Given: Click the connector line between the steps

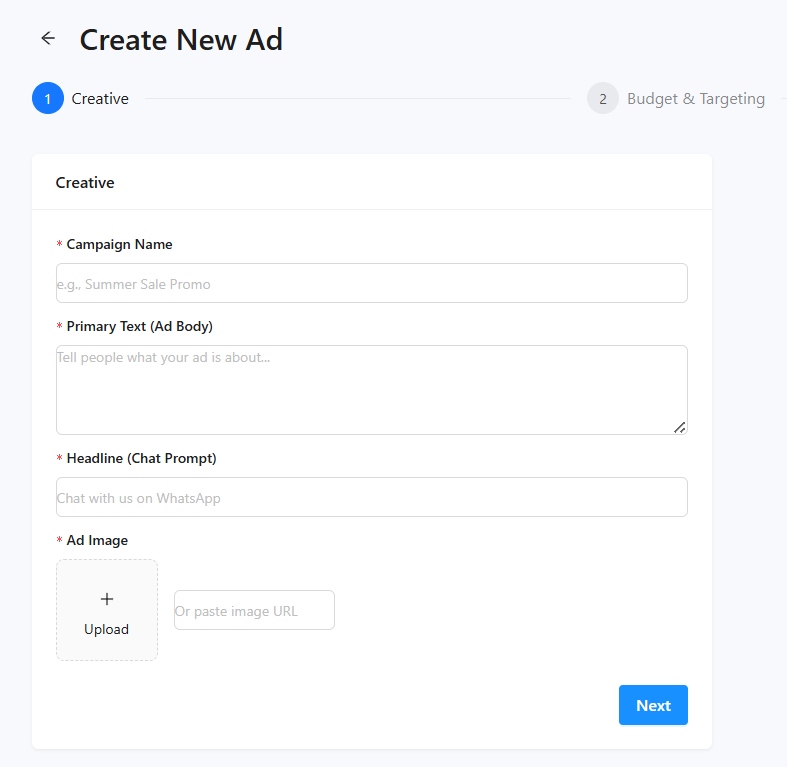Looking at the screenshot, I should (357, 99).
